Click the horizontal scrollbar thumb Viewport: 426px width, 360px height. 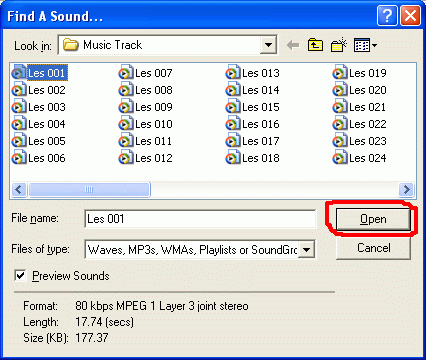coord(89,190)
